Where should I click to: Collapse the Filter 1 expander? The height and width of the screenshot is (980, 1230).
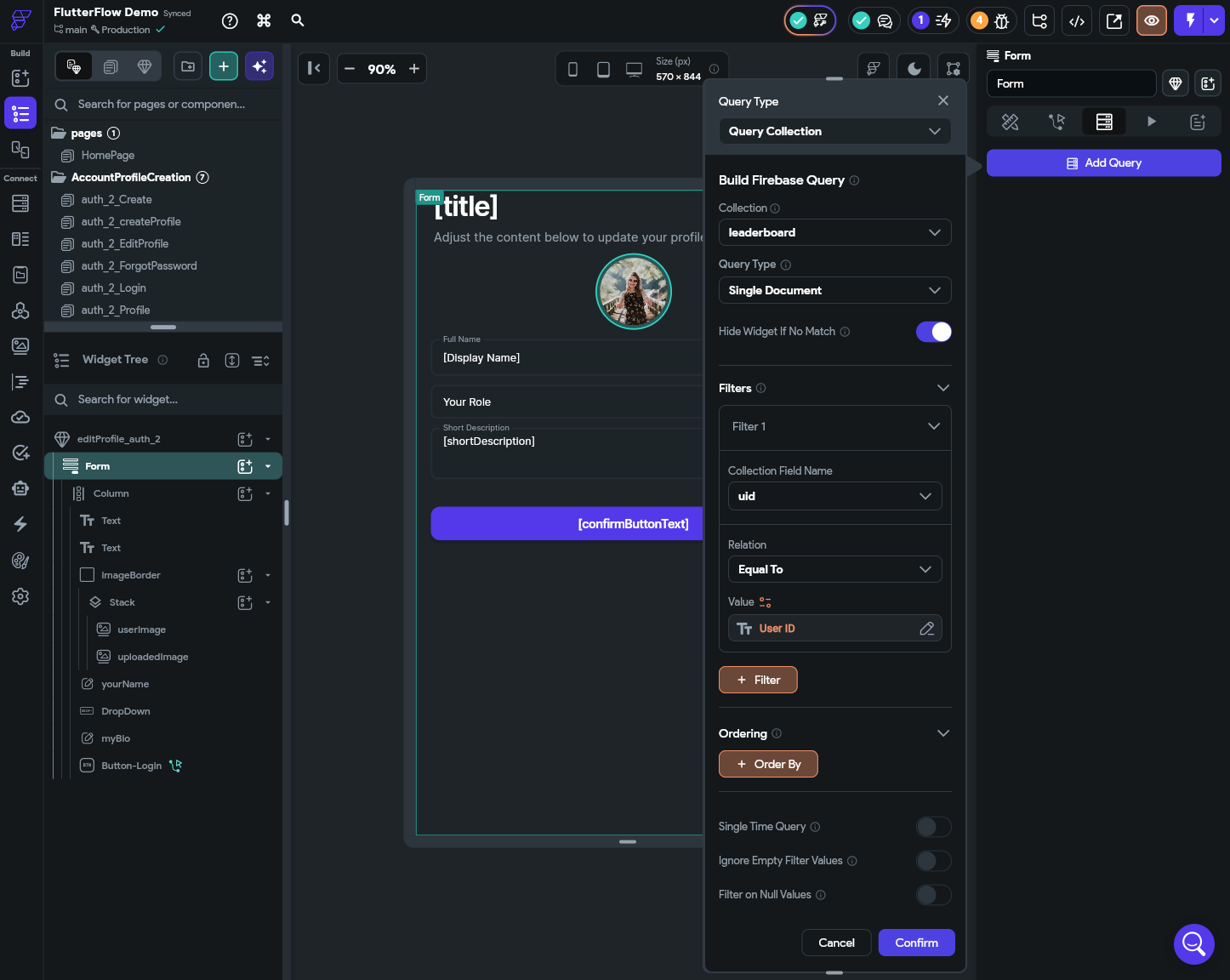click(934, 426)
